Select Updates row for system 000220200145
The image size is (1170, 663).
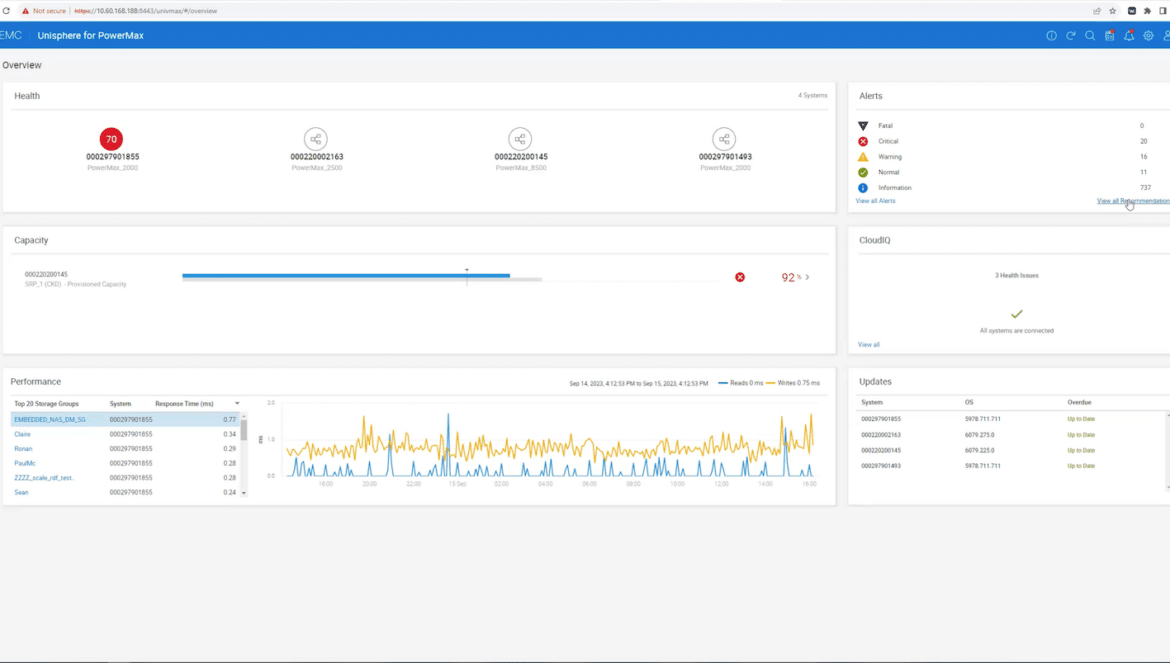(x=1011, y=450)
